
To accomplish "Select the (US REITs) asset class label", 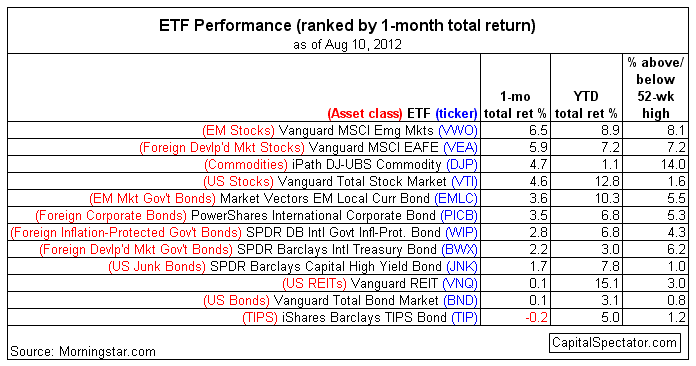I will 314,283.
